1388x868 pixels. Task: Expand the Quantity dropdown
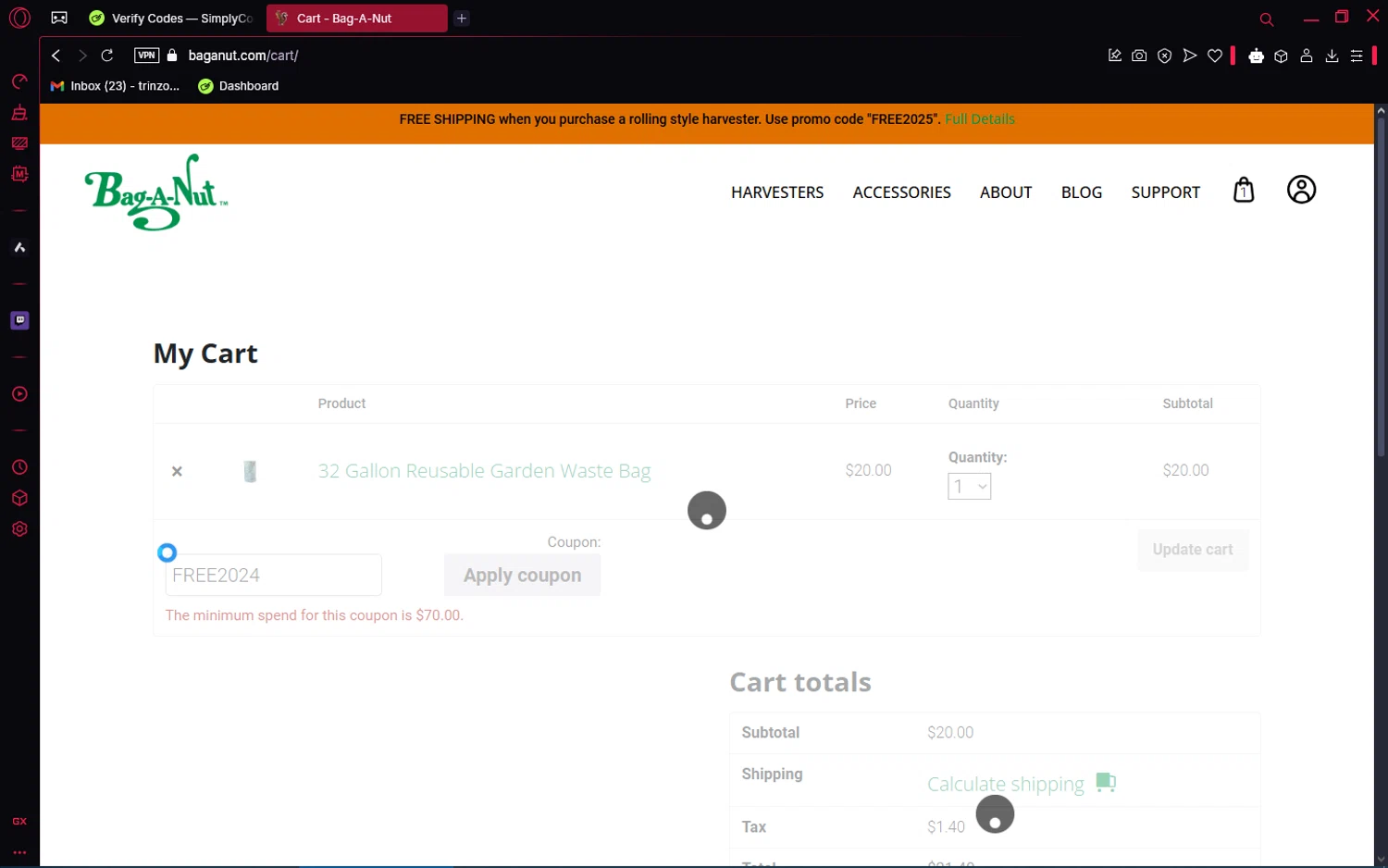(969, 487)
